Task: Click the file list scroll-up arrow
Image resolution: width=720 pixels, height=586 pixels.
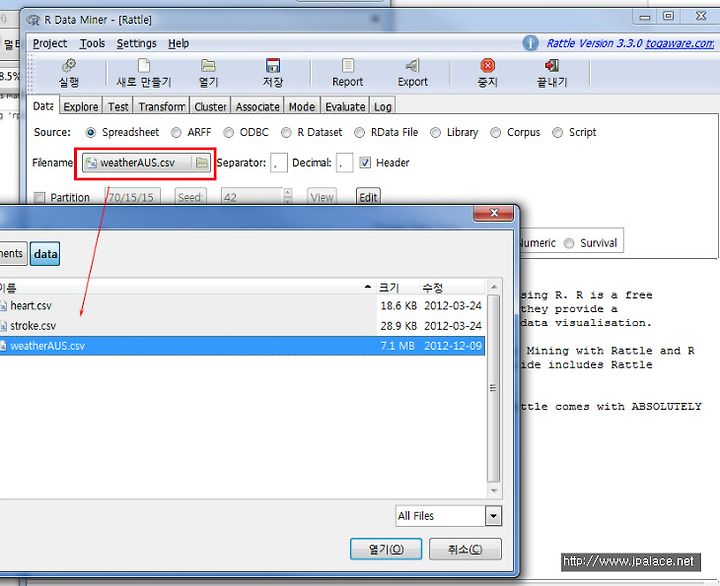Action: (494, 287)
